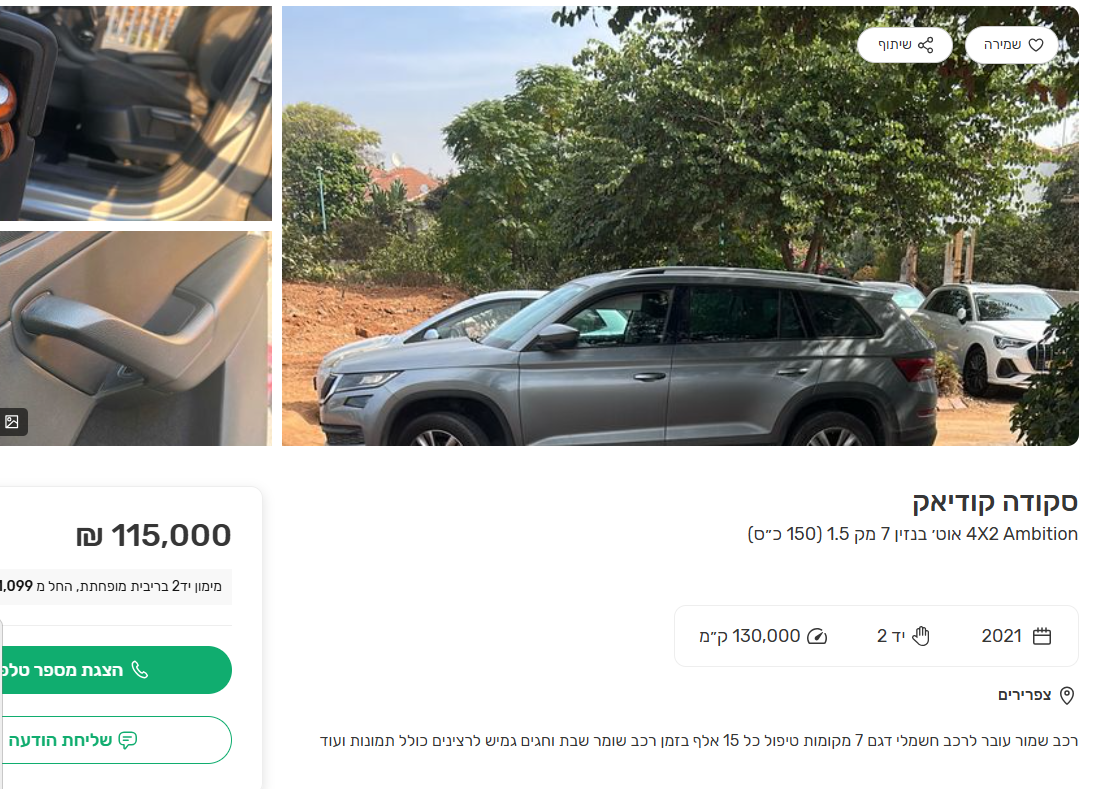Click the location pin icon beside צפרירים
The image size is (1097, 789).
(x=1067, y=695)
